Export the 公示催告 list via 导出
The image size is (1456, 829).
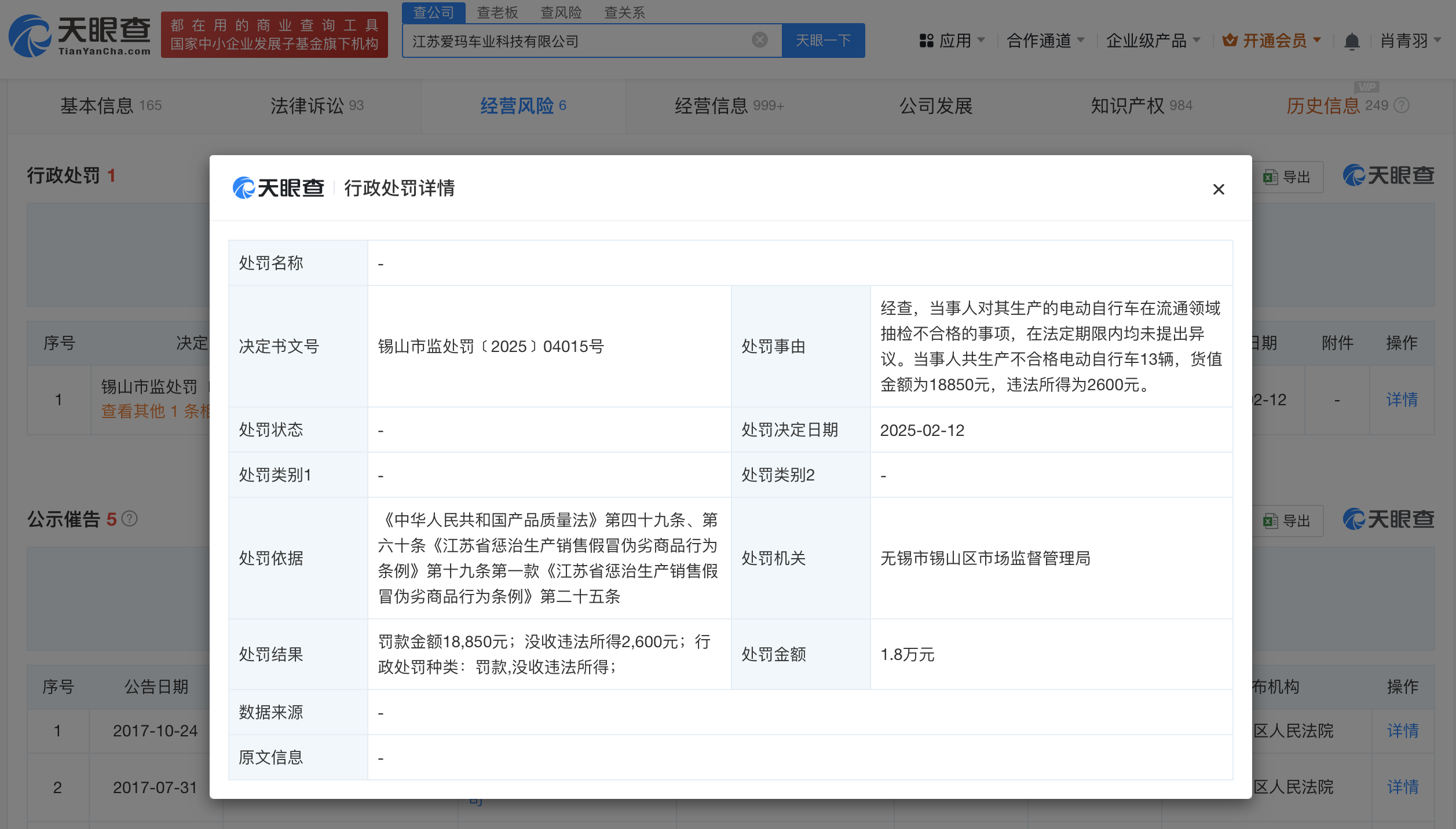[x=1287, y=521]
